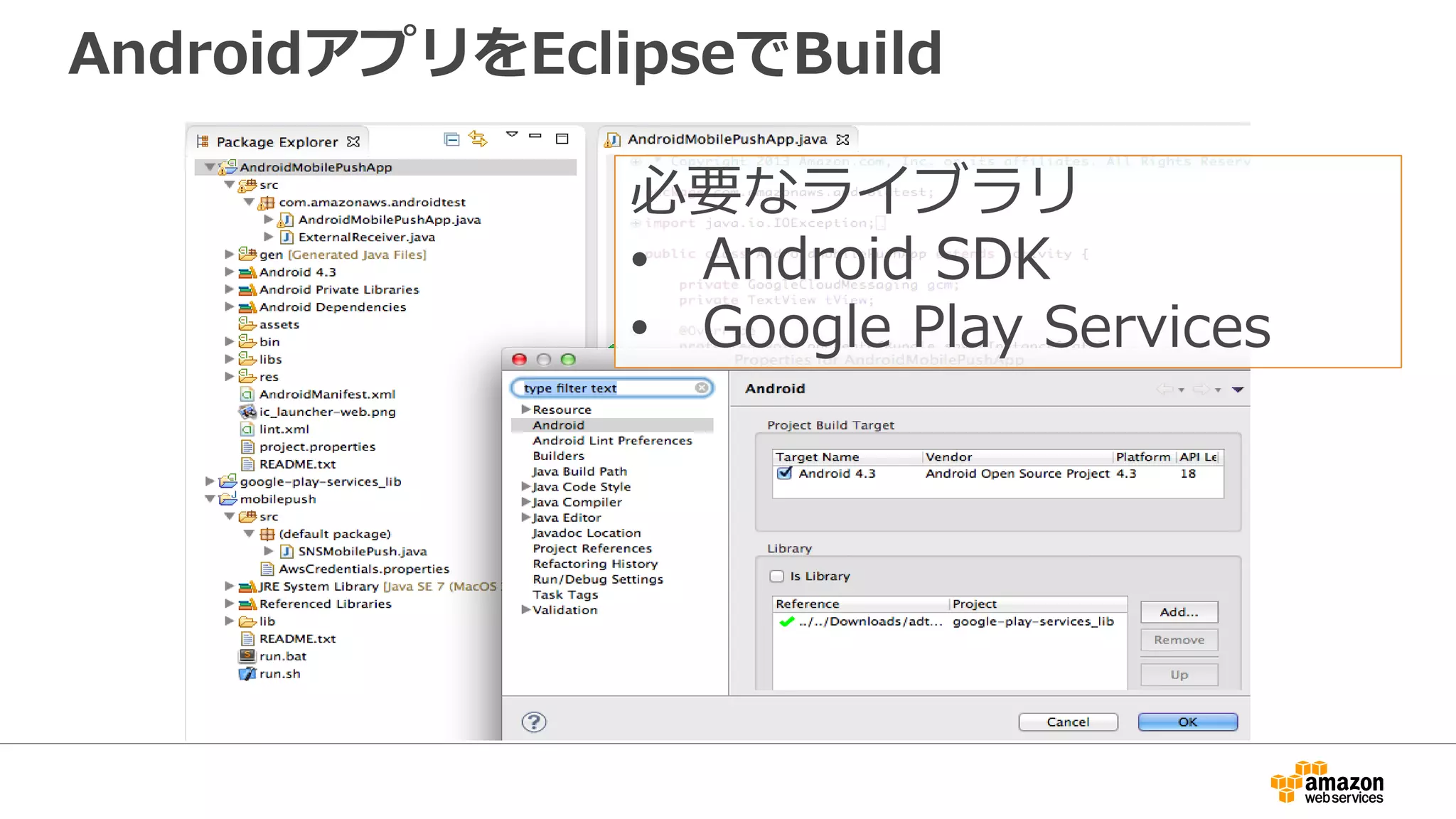1456x819 pixels.
Task: Click the Referenced Libraries icon
Action: (x=247, y=604)
